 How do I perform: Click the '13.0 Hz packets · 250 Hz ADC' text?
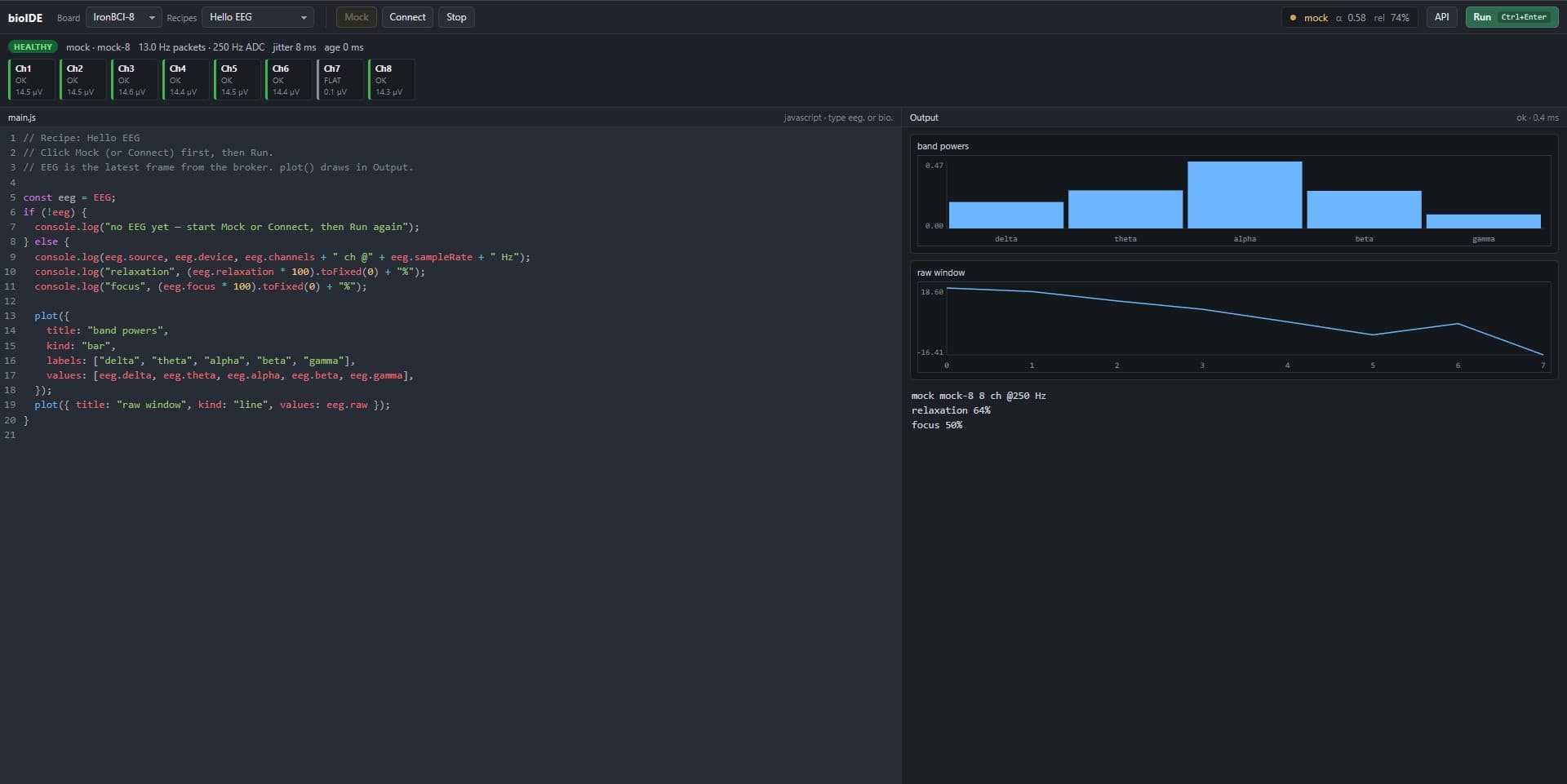point(202,47)
